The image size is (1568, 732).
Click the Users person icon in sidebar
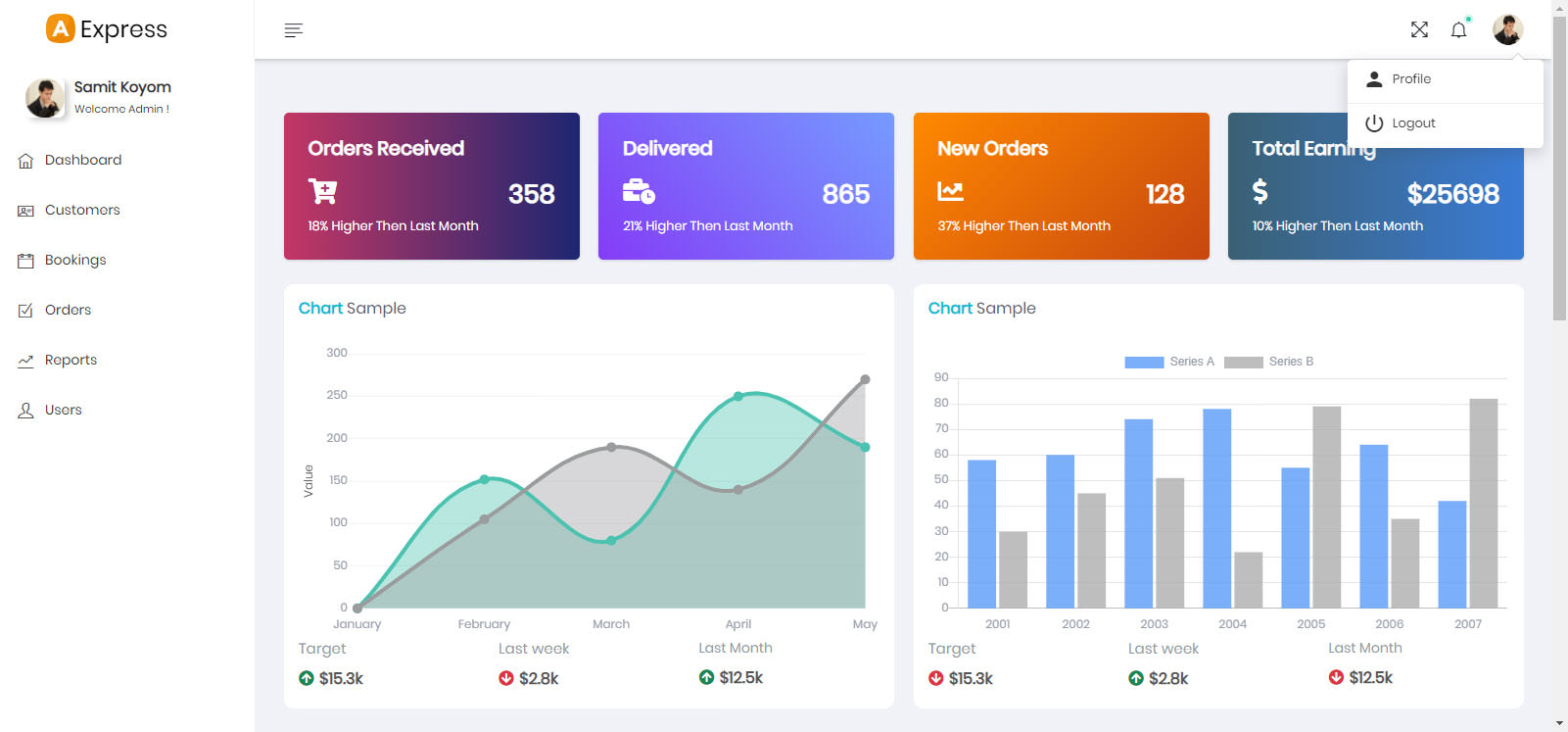(x=25, y=411)
